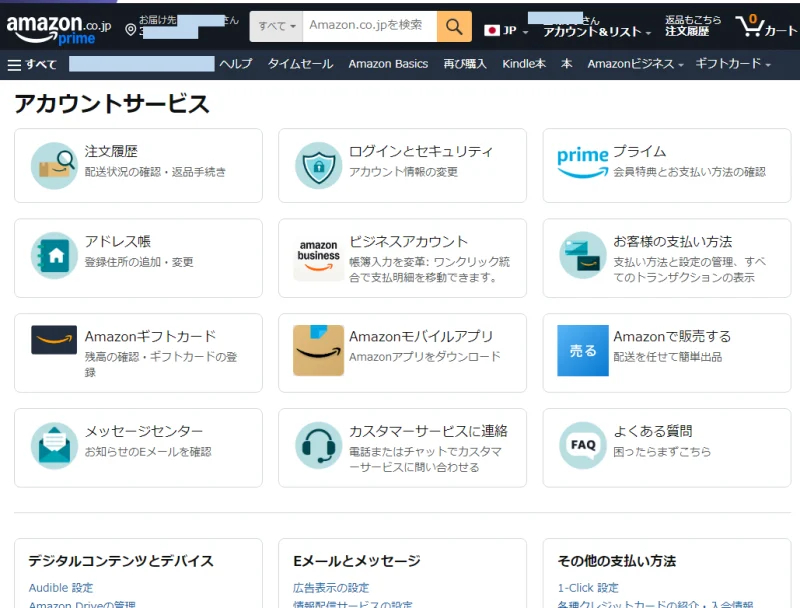This screenshot has width=800, height=608.
Task: Click the amazon business logo icon
Action: point(318,256)
